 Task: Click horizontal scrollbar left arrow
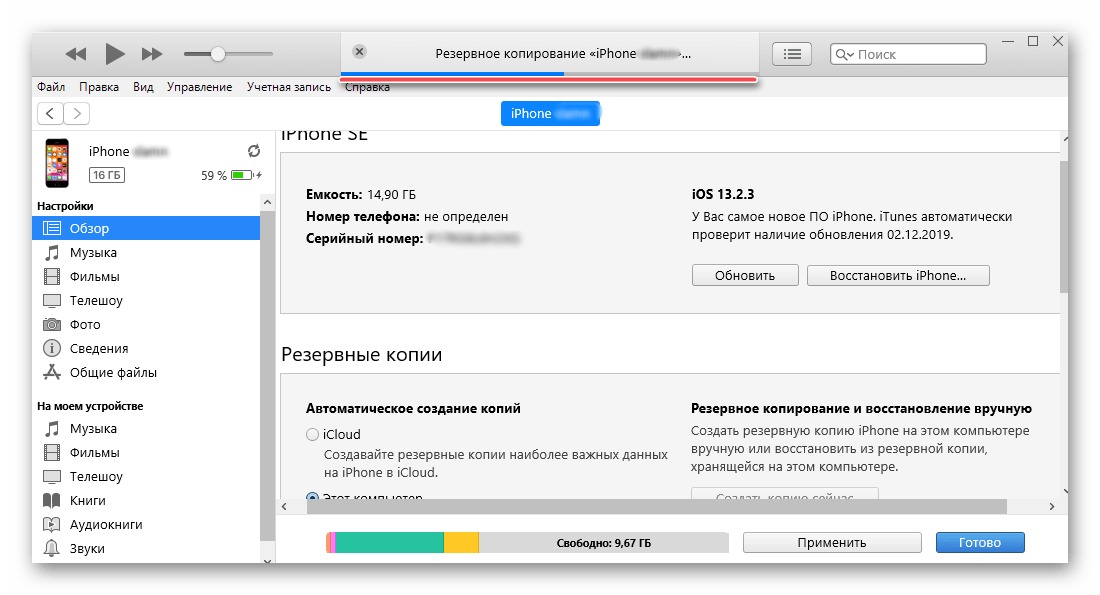coord(284,506)
